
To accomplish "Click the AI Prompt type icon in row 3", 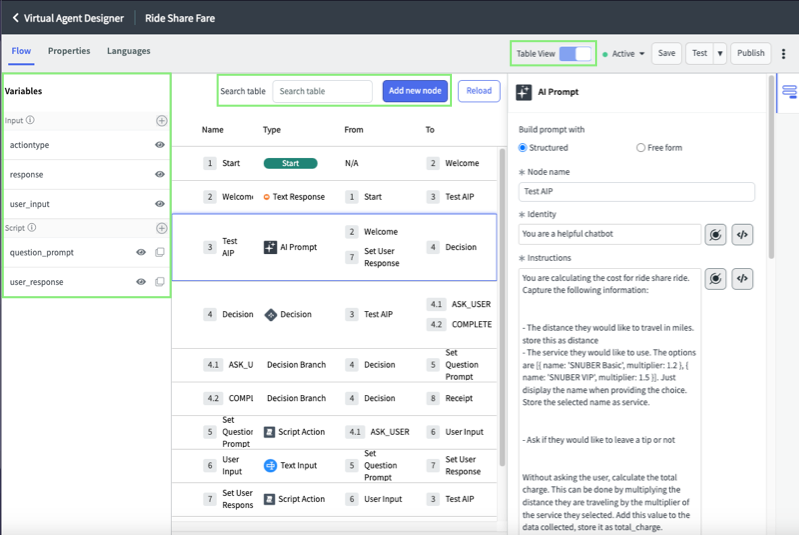I will tap(270, 247).
